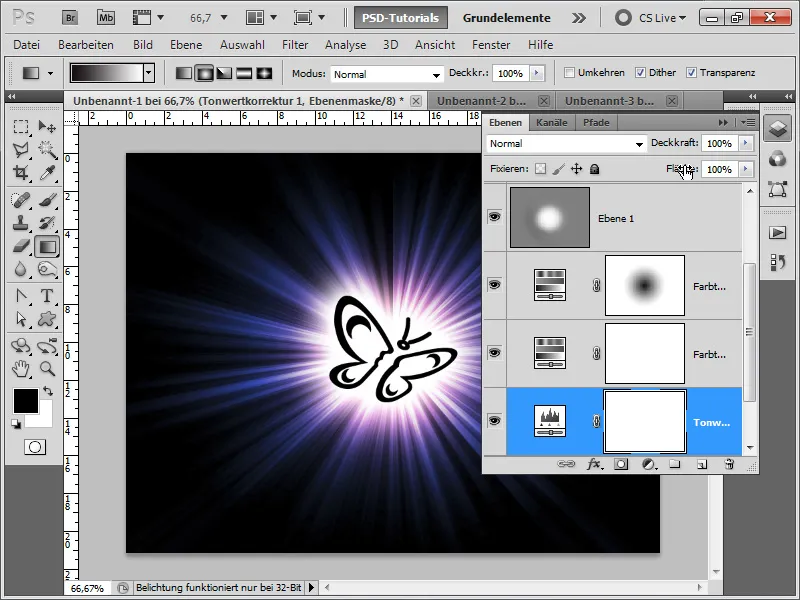Image resolution: width=800 pixels, height=600 pixels.
Task: Open the Modus blend mode dropdown
Action: (x=386, y=74)
